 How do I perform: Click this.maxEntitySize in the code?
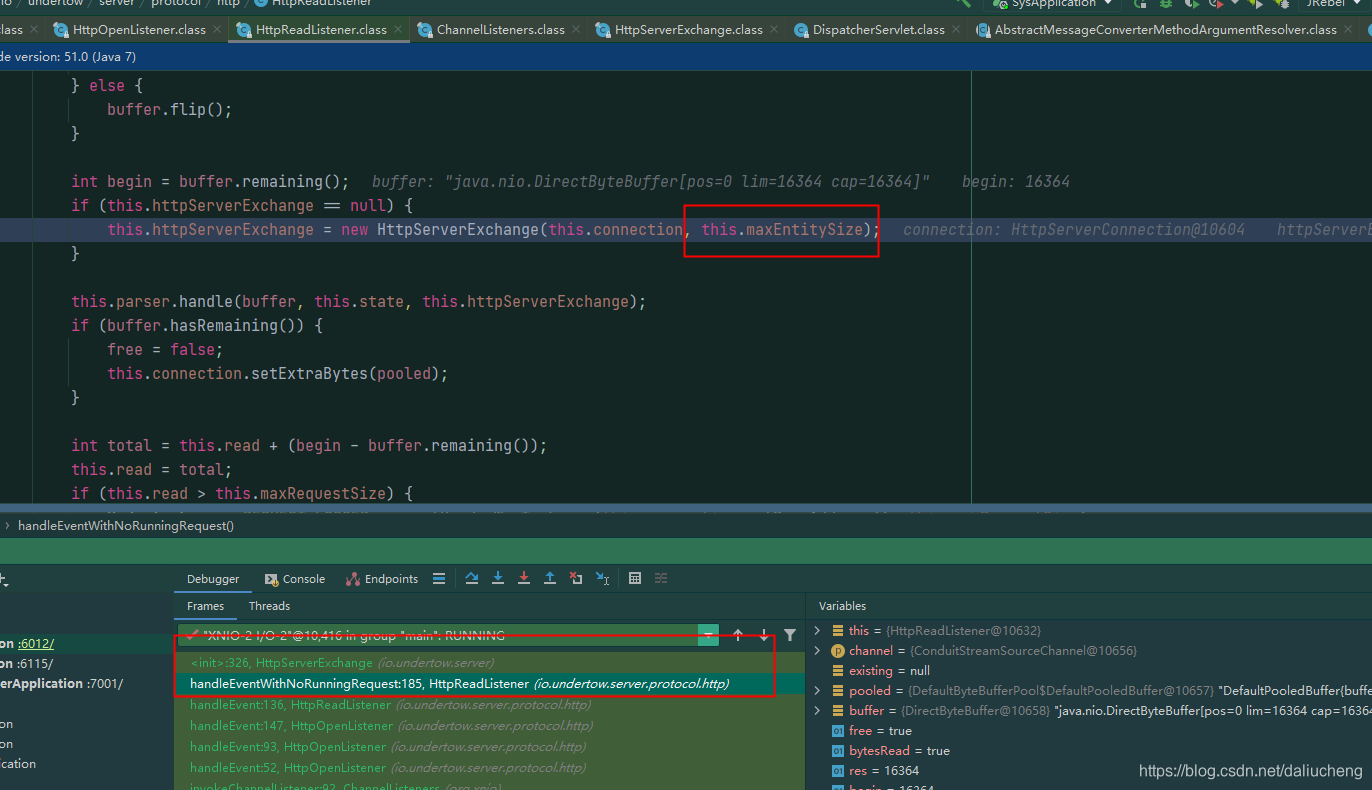781,230
